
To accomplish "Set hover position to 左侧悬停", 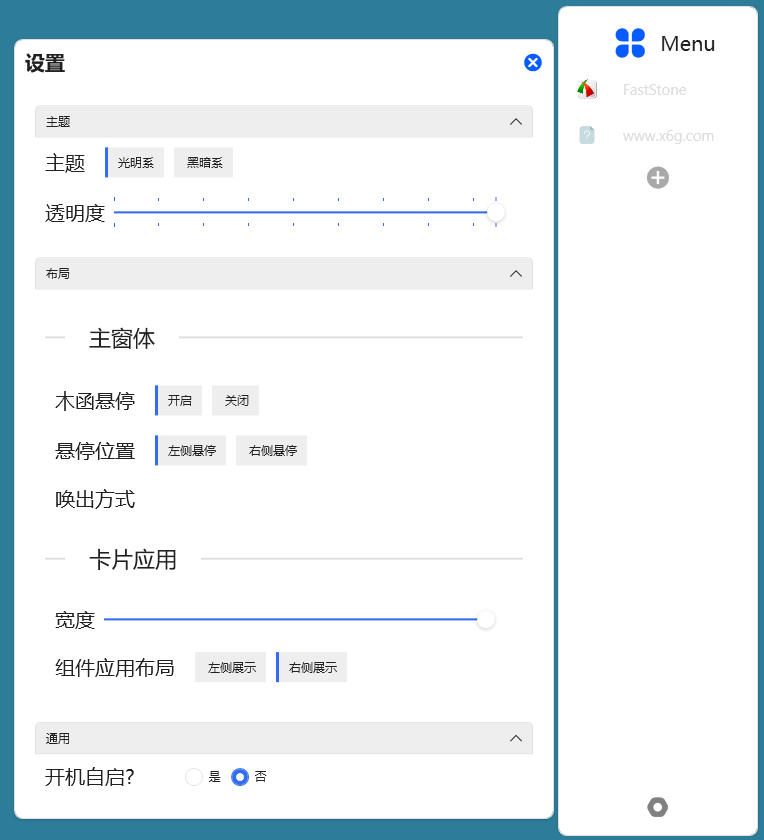I will click(192, 451).
